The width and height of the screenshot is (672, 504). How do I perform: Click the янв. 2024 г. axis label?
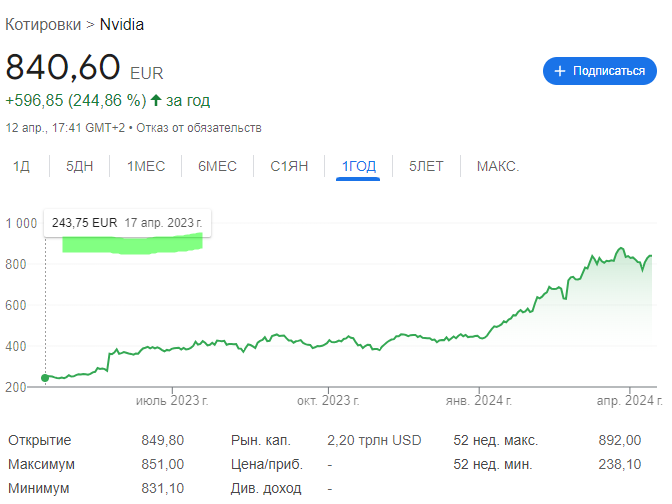point(479,401)
